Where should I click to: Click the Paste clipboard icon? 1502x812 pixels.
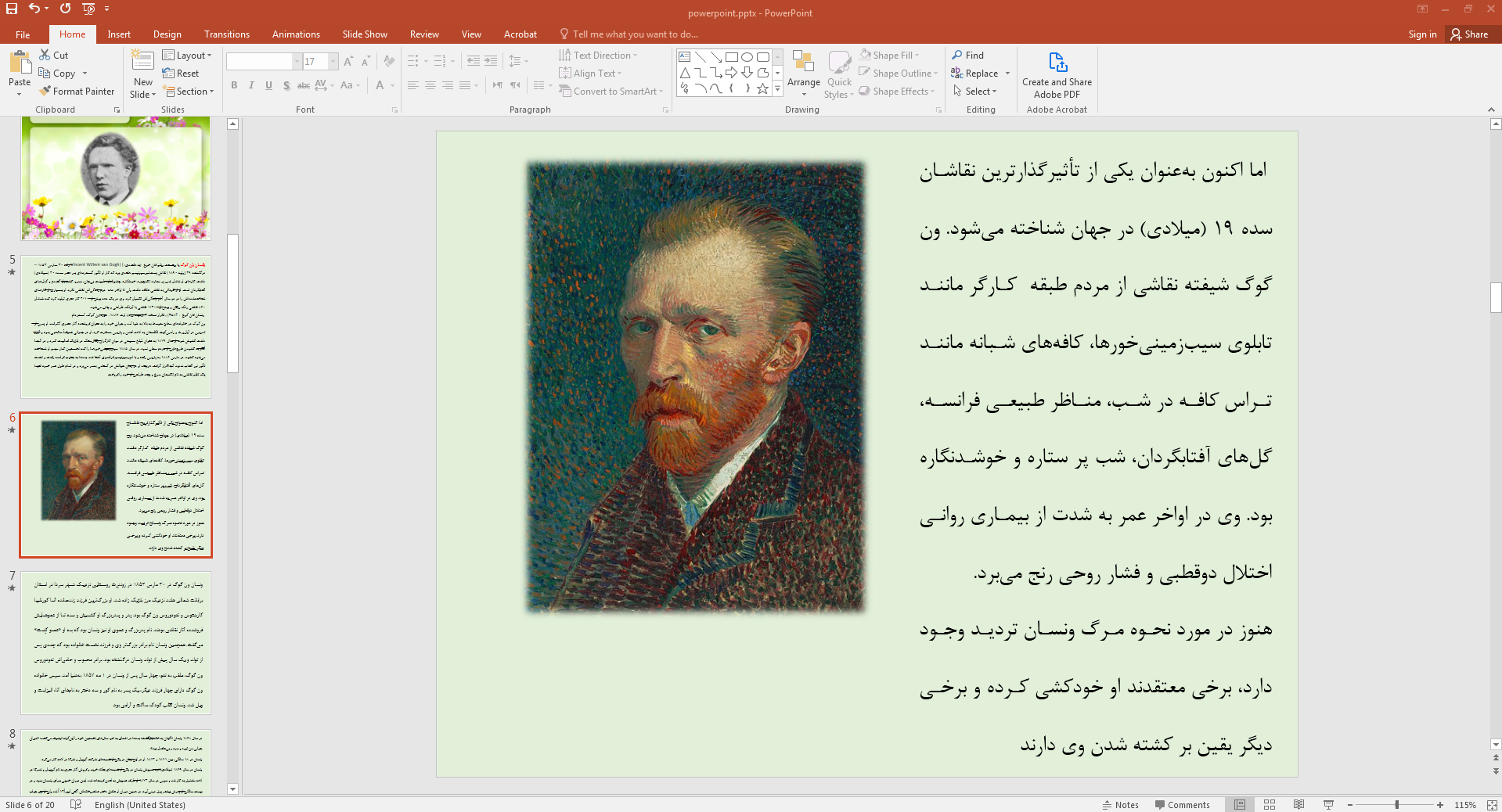pos(20,63)
